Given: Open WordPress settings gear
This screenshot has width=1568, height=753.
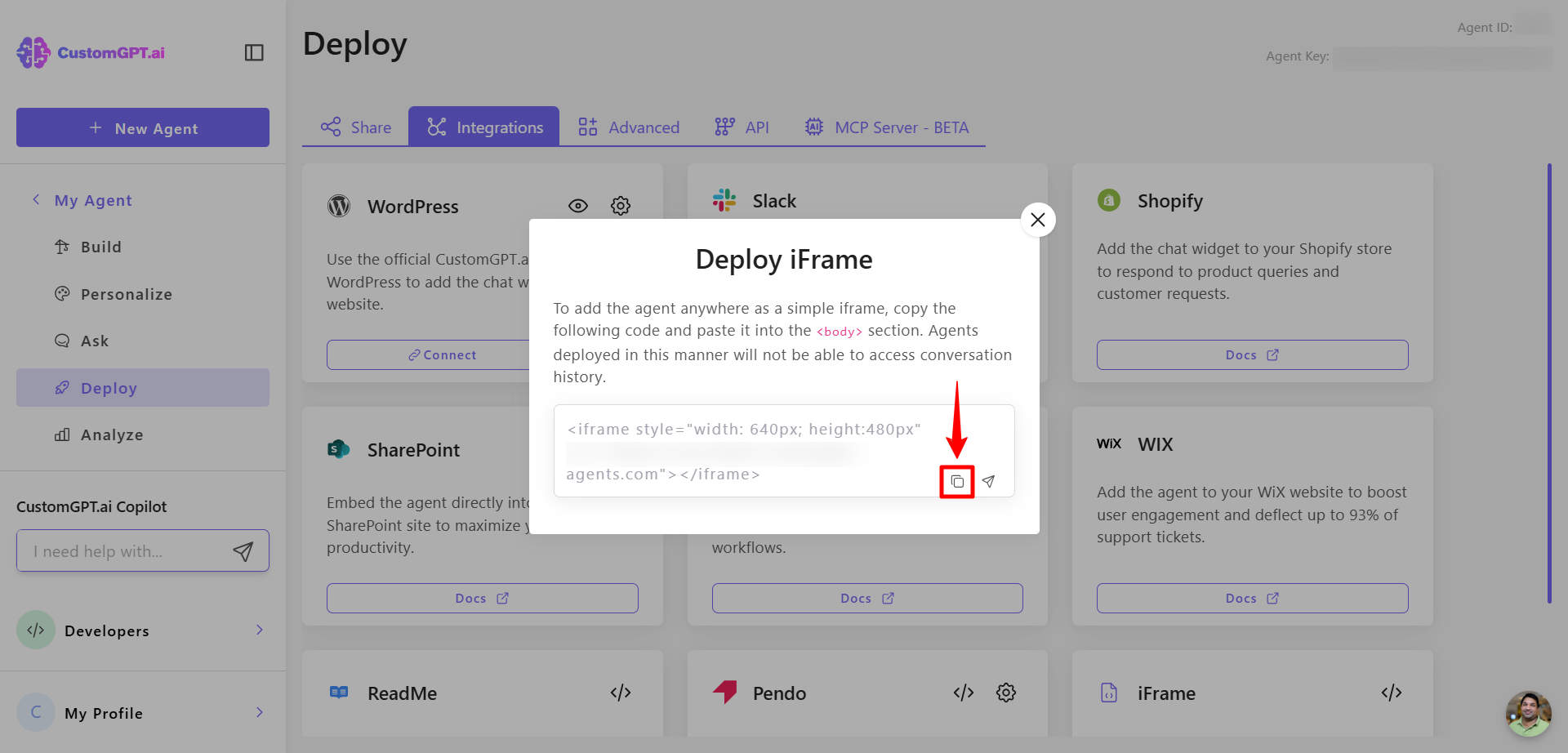Looking at the screenshot, I should tap(621, 206).
